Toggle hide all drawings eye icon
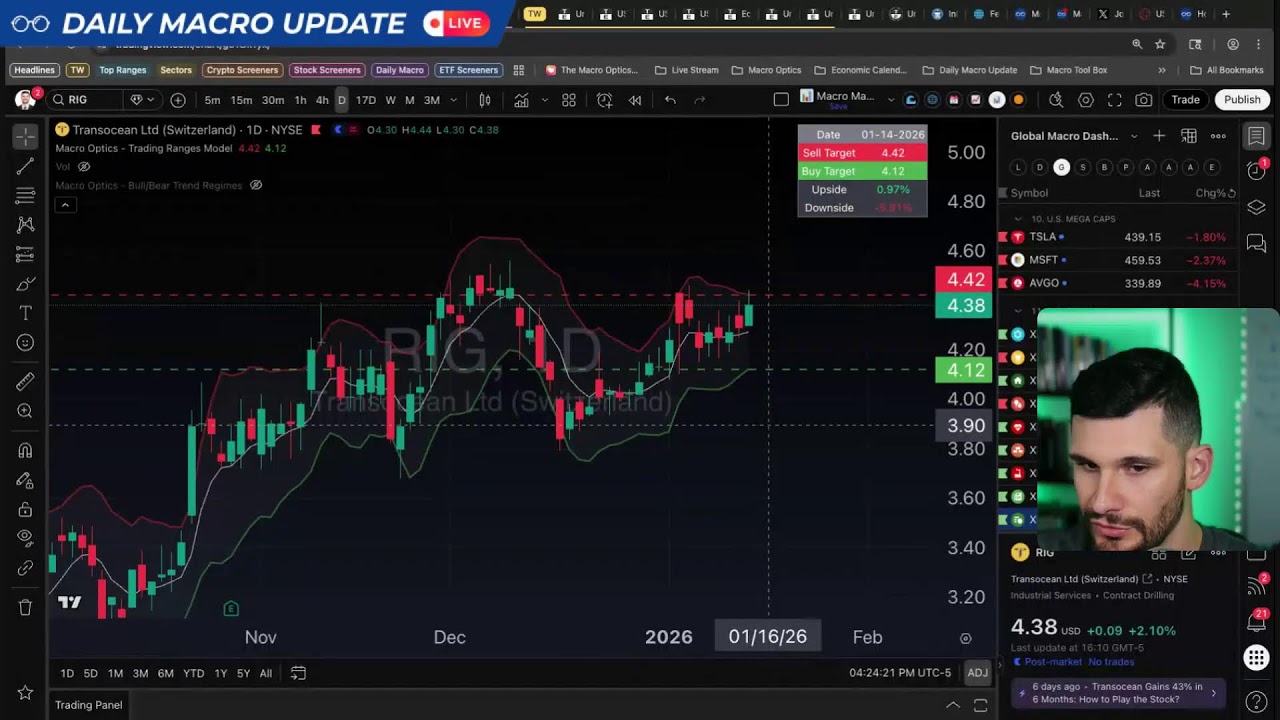Image resolution: width=1280 pixels, height=720 pixels. point(25,538)
